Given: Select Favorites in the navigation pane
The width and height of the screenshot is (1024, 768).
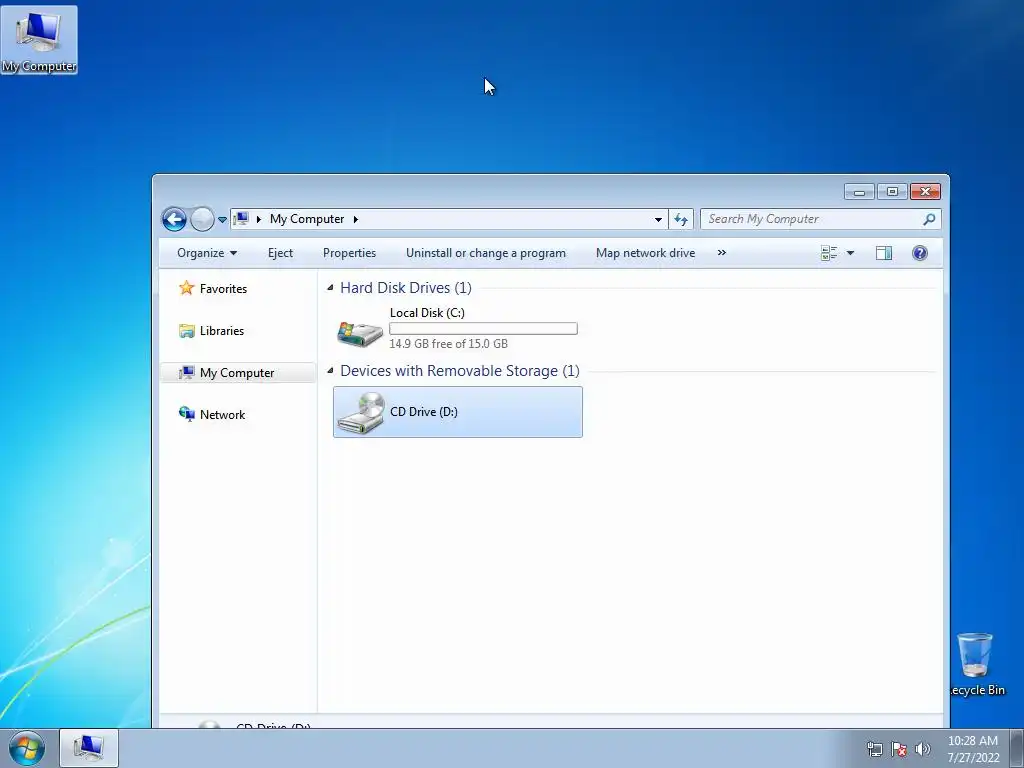Looking at the screenshot, I should pyautogui.click(x=223, y=289).
